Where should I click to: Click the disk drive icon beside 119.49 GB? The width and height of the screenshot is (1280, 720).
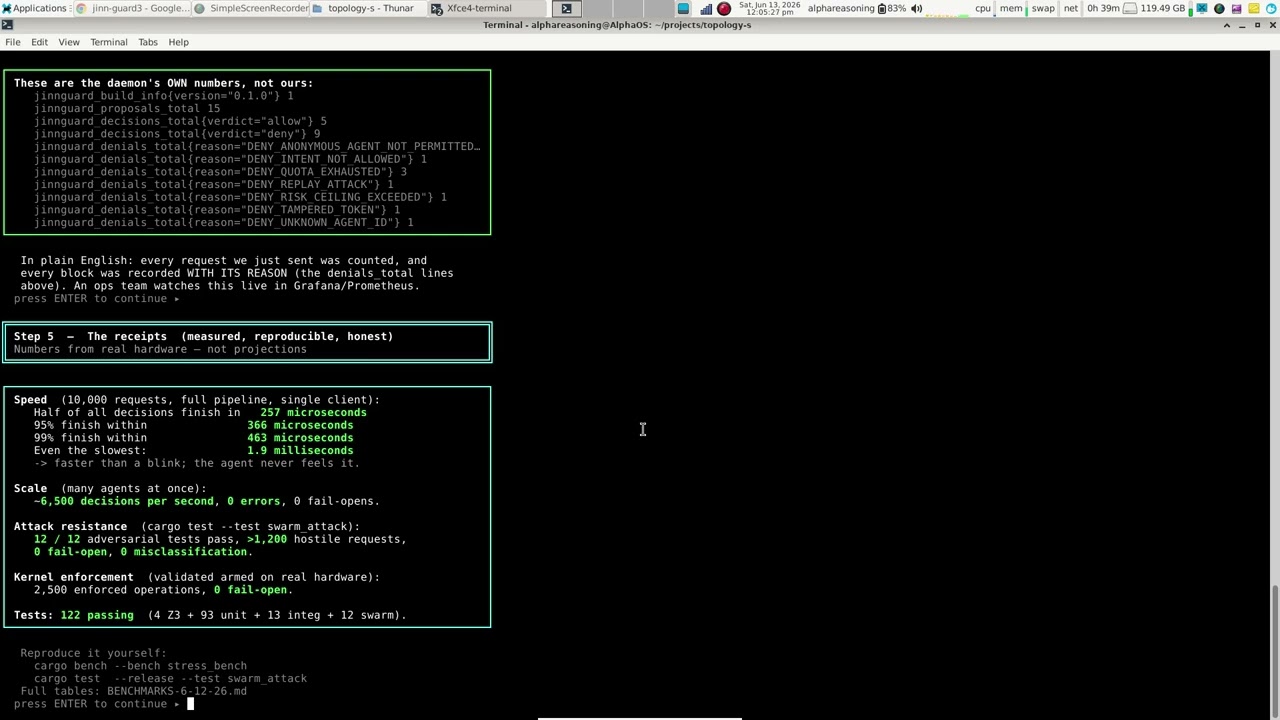click(1130, 8)
